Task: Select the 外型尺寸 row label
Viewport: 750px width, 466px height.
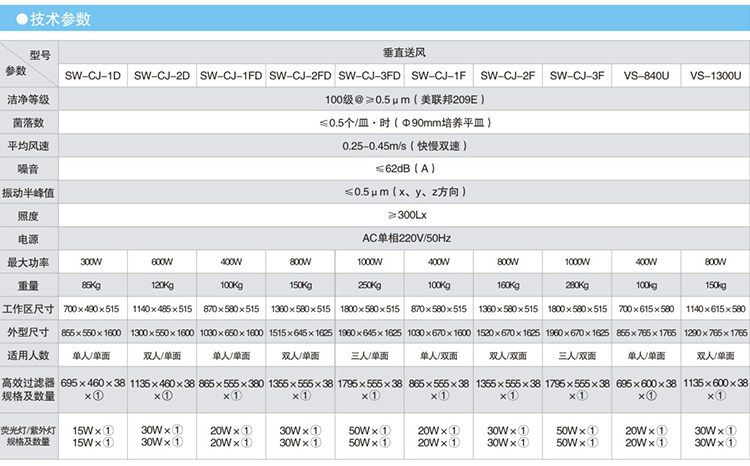Action: 28,332
